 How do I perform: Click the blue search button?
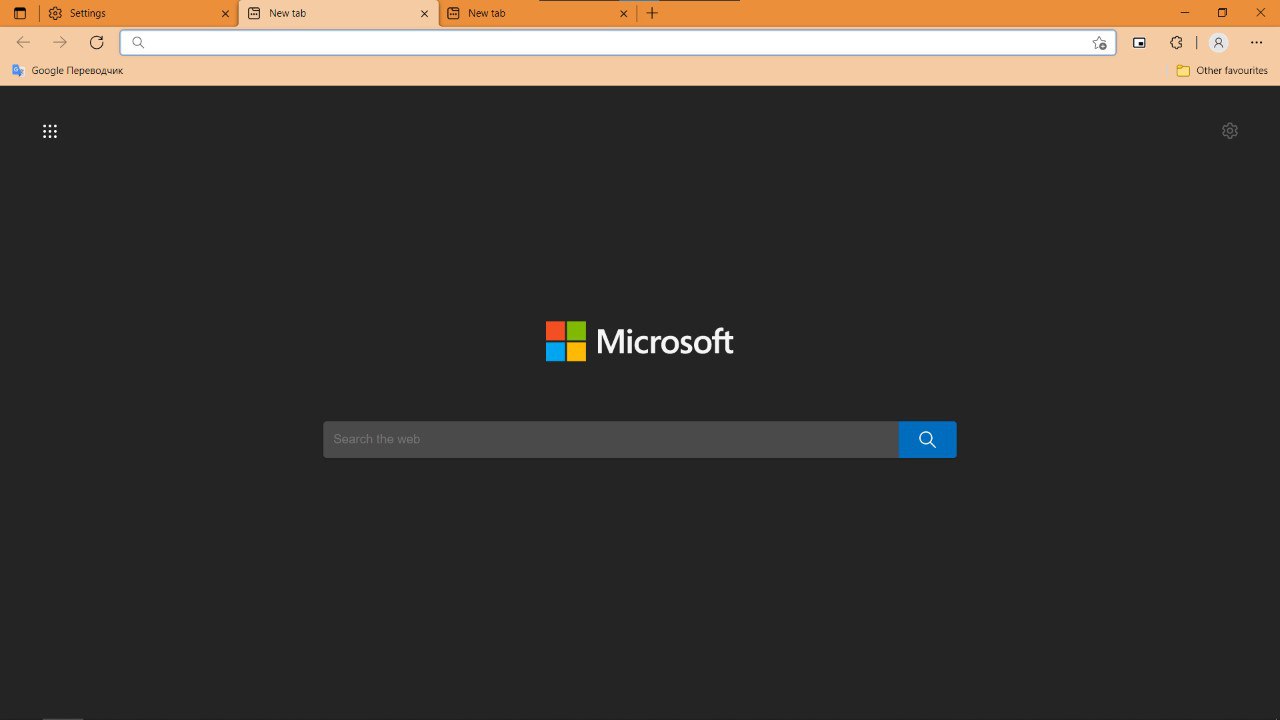pos(927,439)
